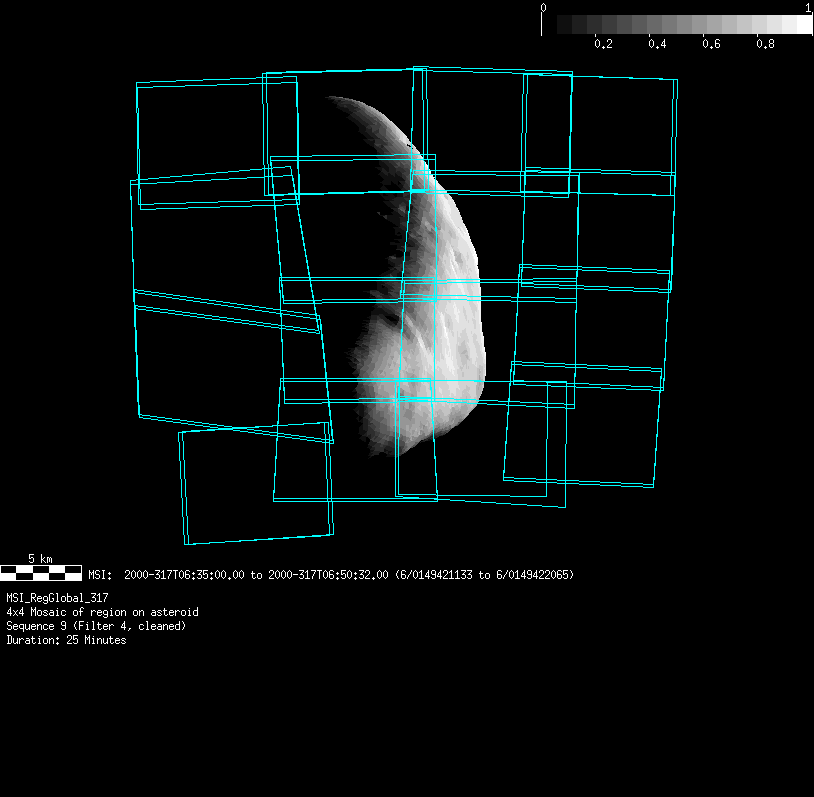Image resolution: width=814 pixels, height=797 pixels.
Task: Select the lowest detached cyan footprint frame
Action: click(256, 483)
